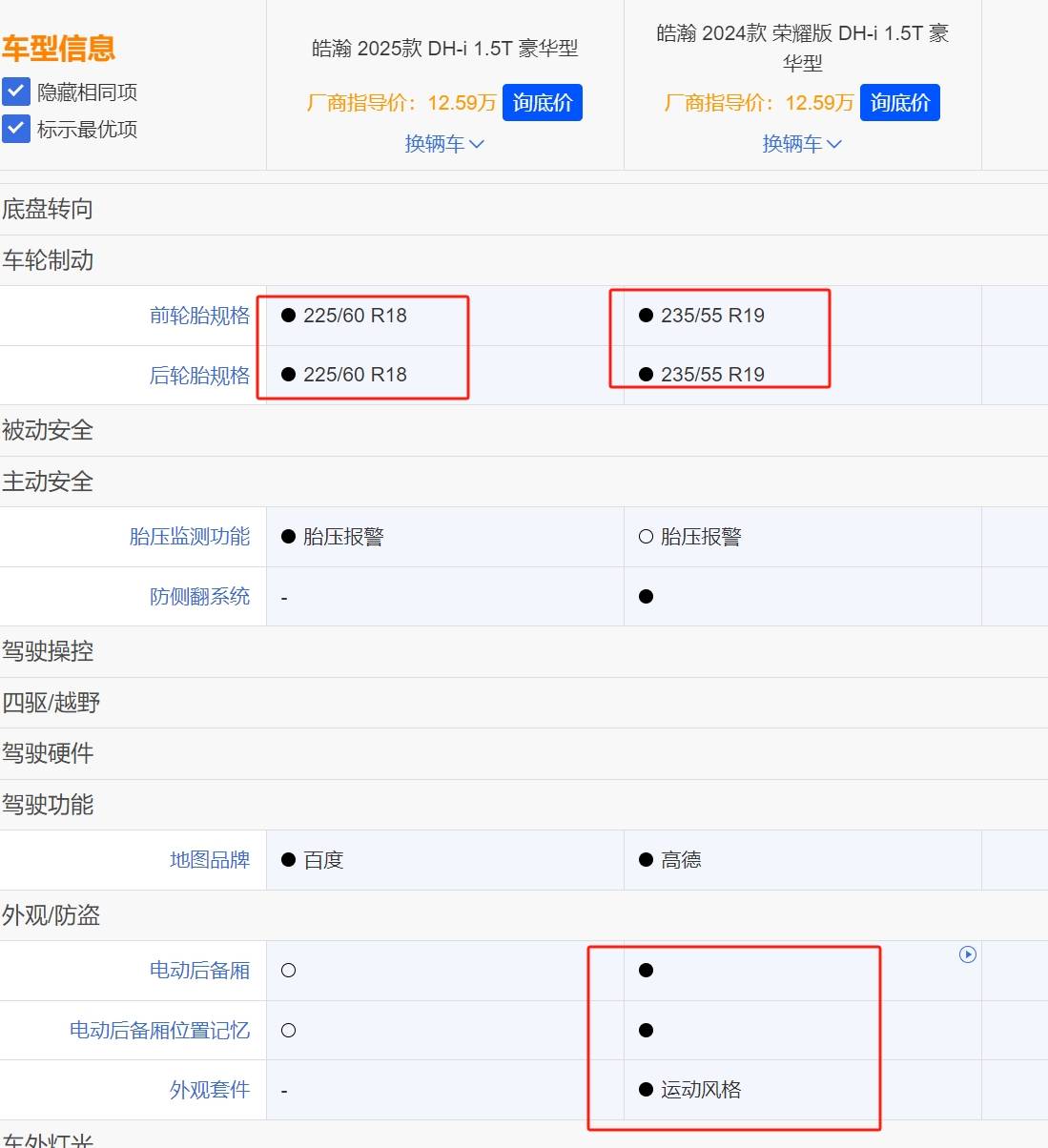Open 换辆车 dropdown for 2025款 model
The image size is (1048, 1148).
444,144
